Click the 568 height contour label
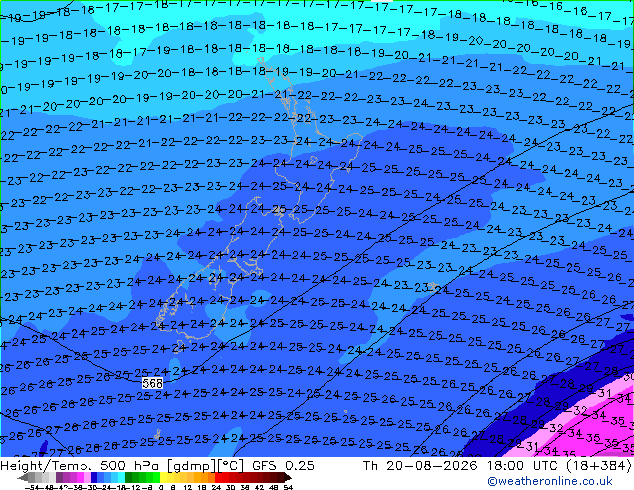 pyautogui.click(x=152, y=383)
